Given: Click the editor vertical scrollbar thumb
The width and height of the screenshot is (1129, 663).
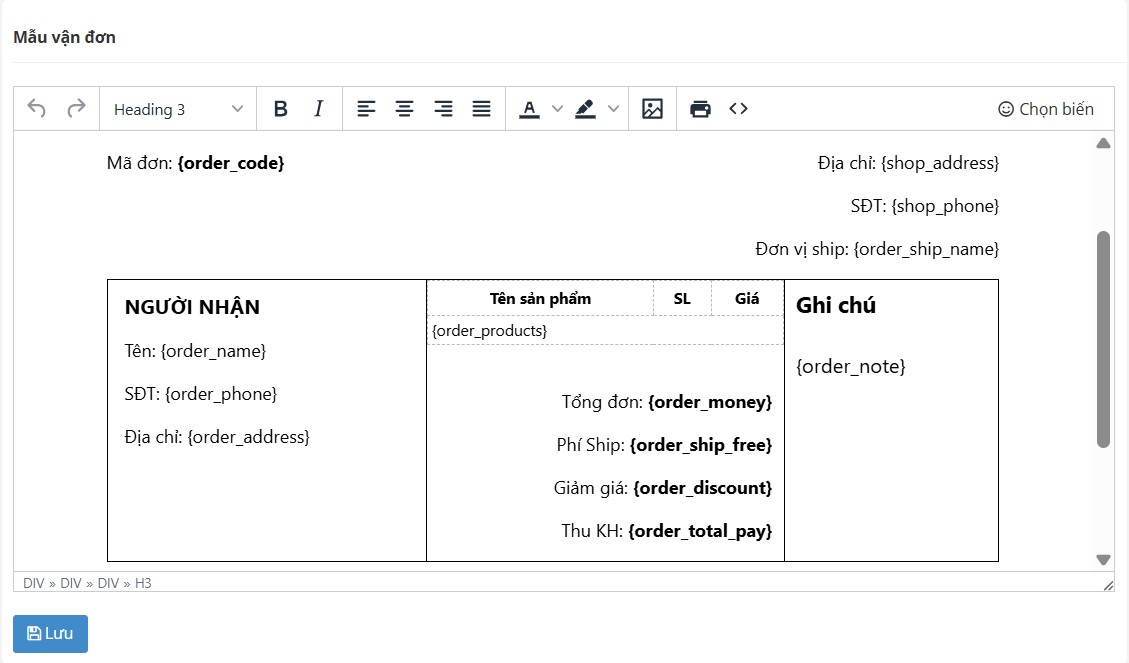Looking at the screenshot, I should click(x=1103, y=340).
